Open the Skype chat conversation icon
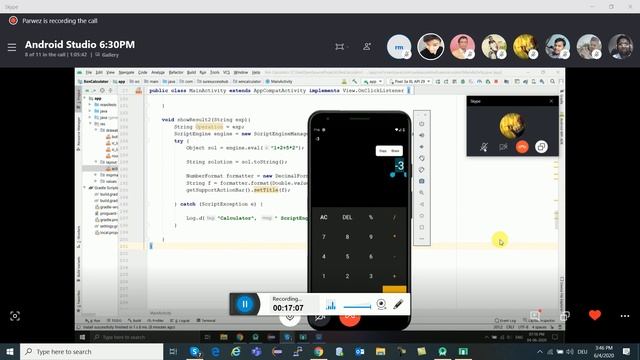The height and width of the screenshot is (360, 640). (535, 316)
